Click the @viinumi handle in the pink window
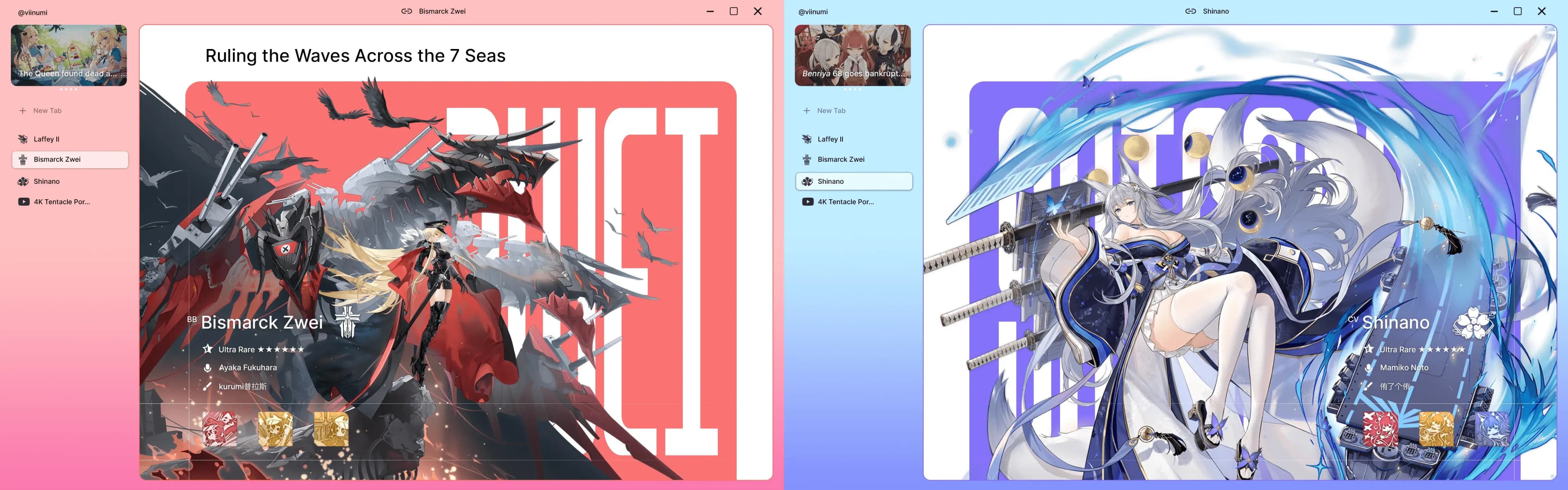 [33, 12]
